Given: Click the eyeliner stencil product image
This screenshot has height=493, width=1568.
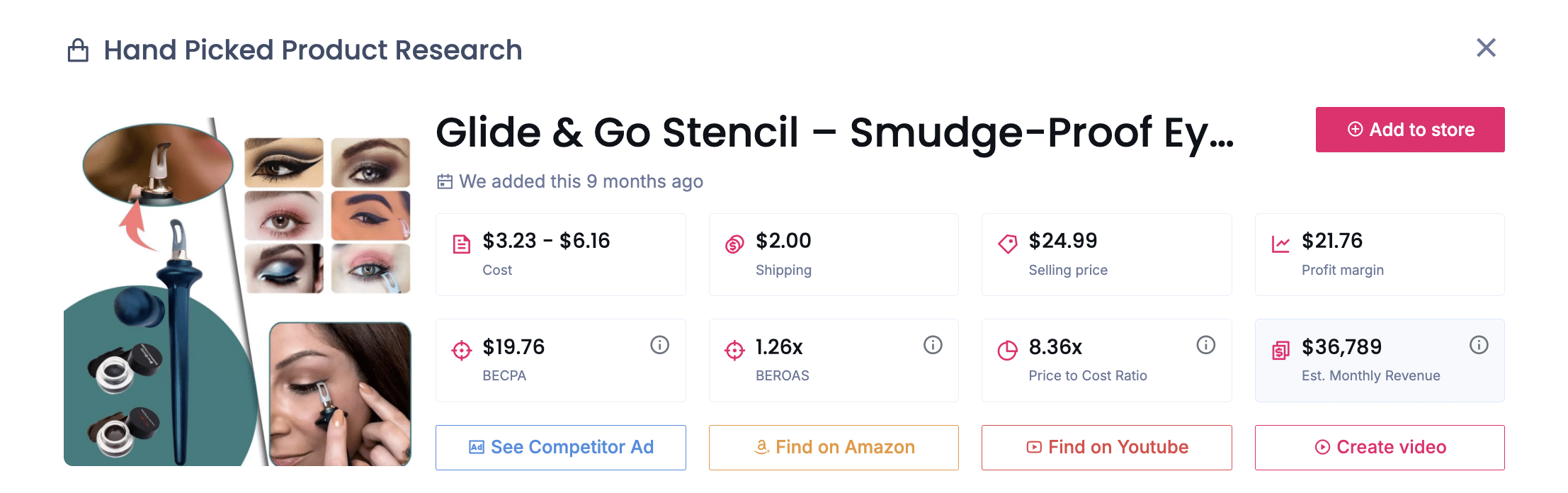Looking at the screenshot, I should [x=237, y=291].
